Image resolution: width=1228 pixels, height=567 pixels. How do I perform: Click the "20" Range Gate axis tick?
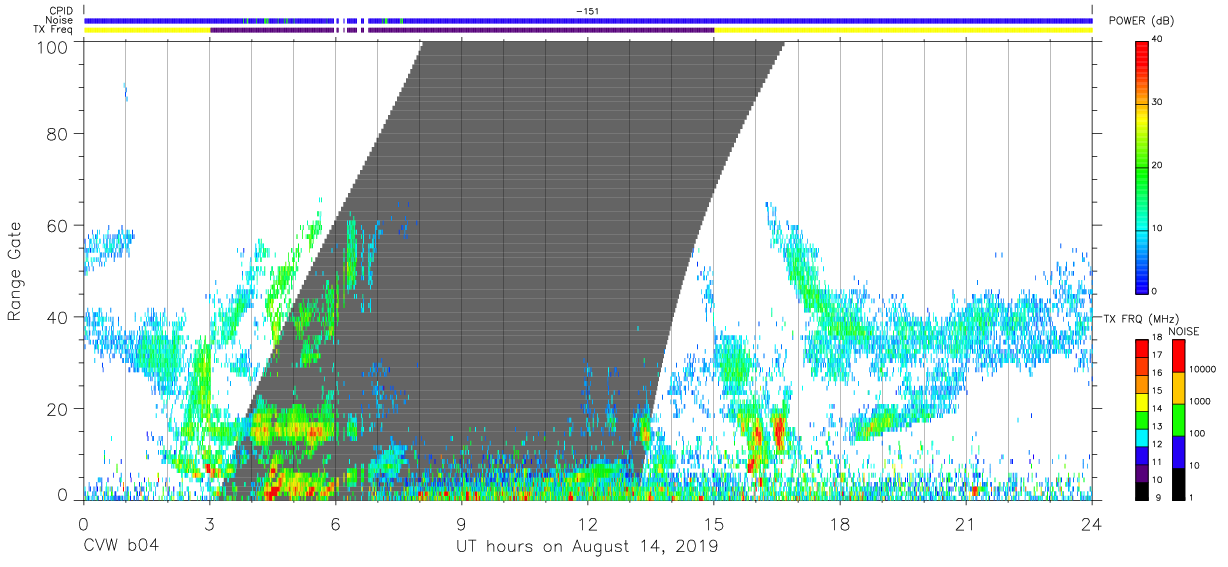tap(58, 408)
